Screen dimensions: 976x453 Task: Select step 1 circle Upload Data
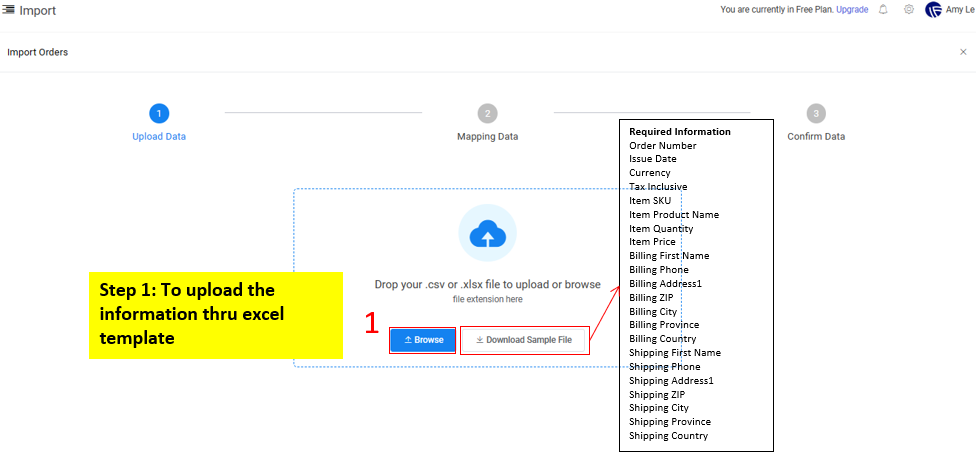(x=159, y=113)
